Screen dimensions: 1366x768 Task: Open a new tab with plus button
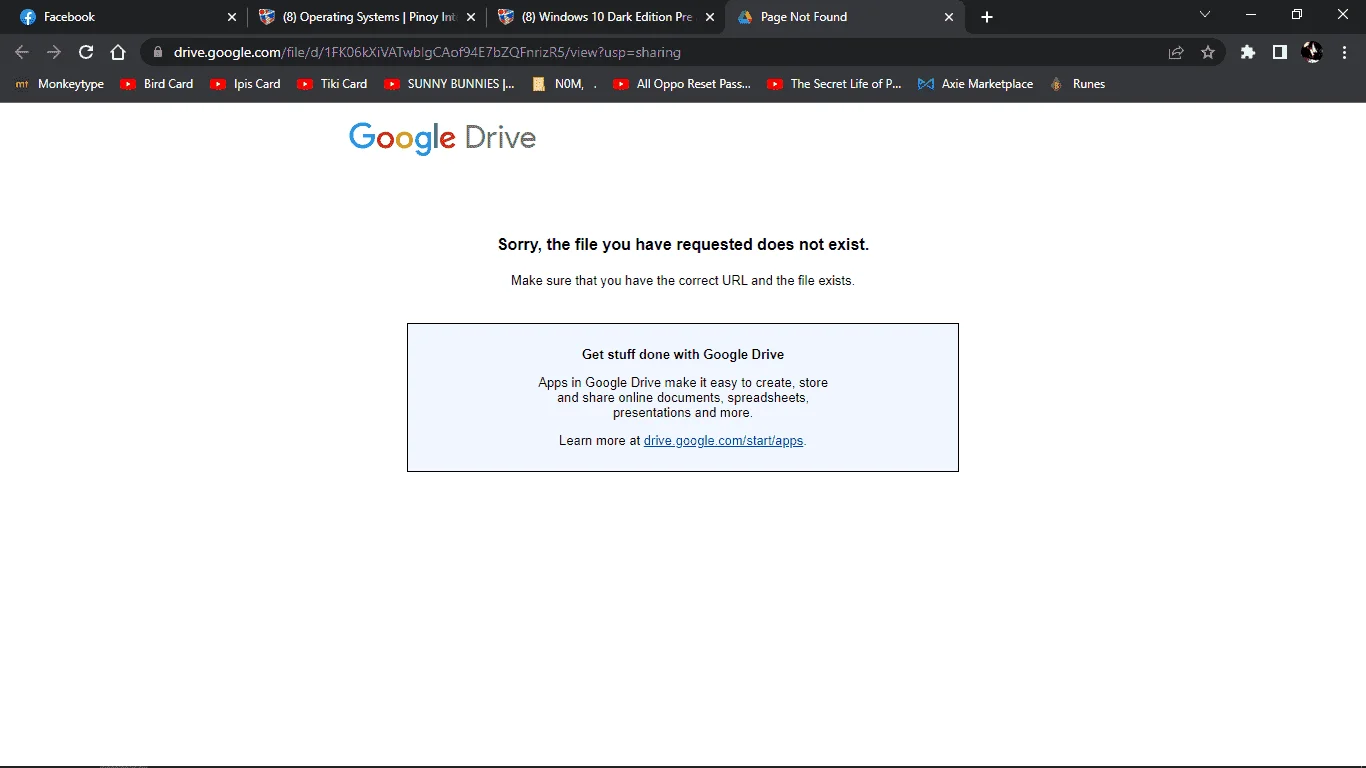(x=987, y=17)
